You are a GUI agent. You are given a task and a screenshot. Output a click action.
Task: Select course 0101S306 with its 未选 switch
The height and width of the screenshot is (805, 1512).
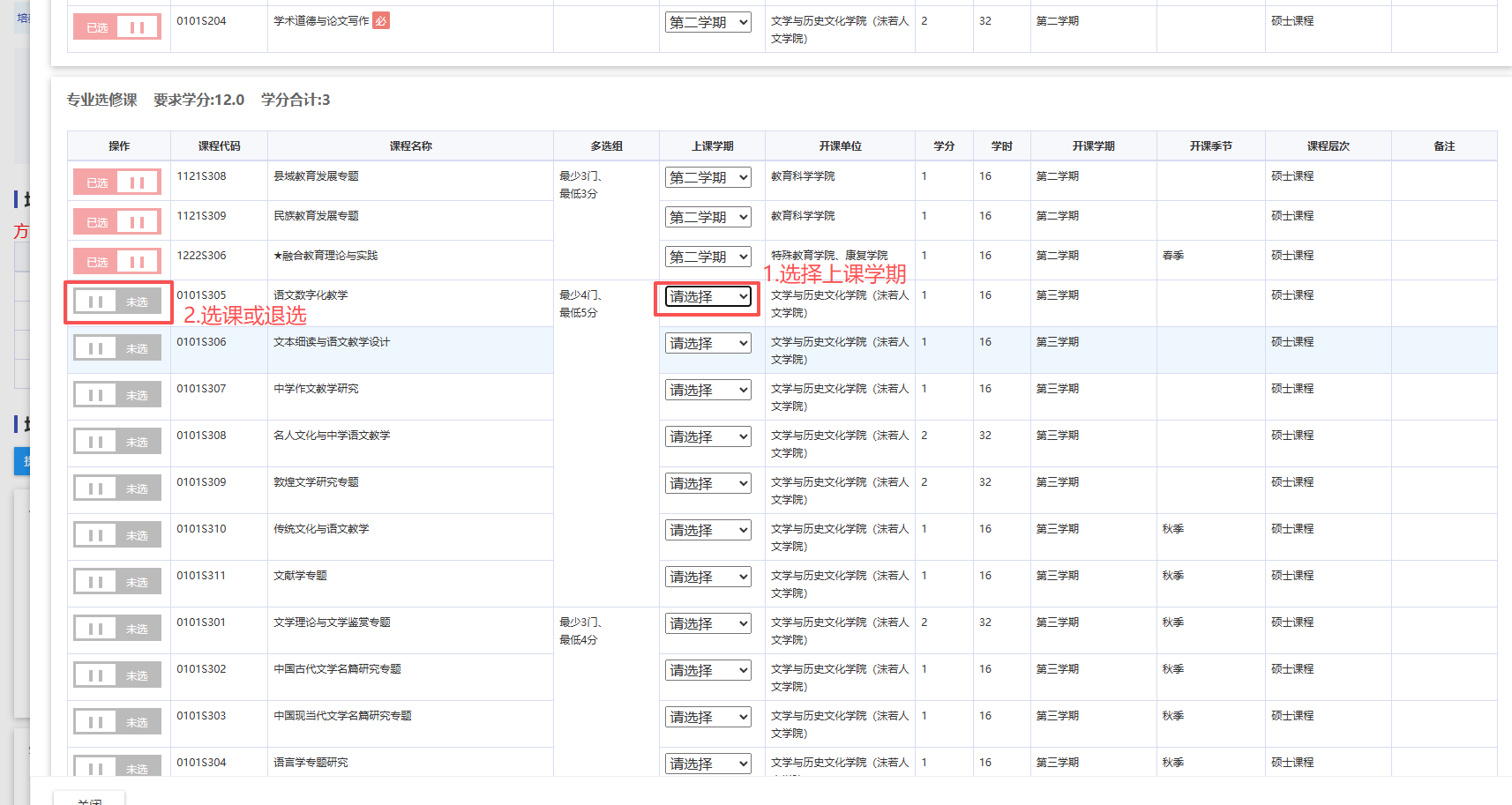[x=117, y=348]
